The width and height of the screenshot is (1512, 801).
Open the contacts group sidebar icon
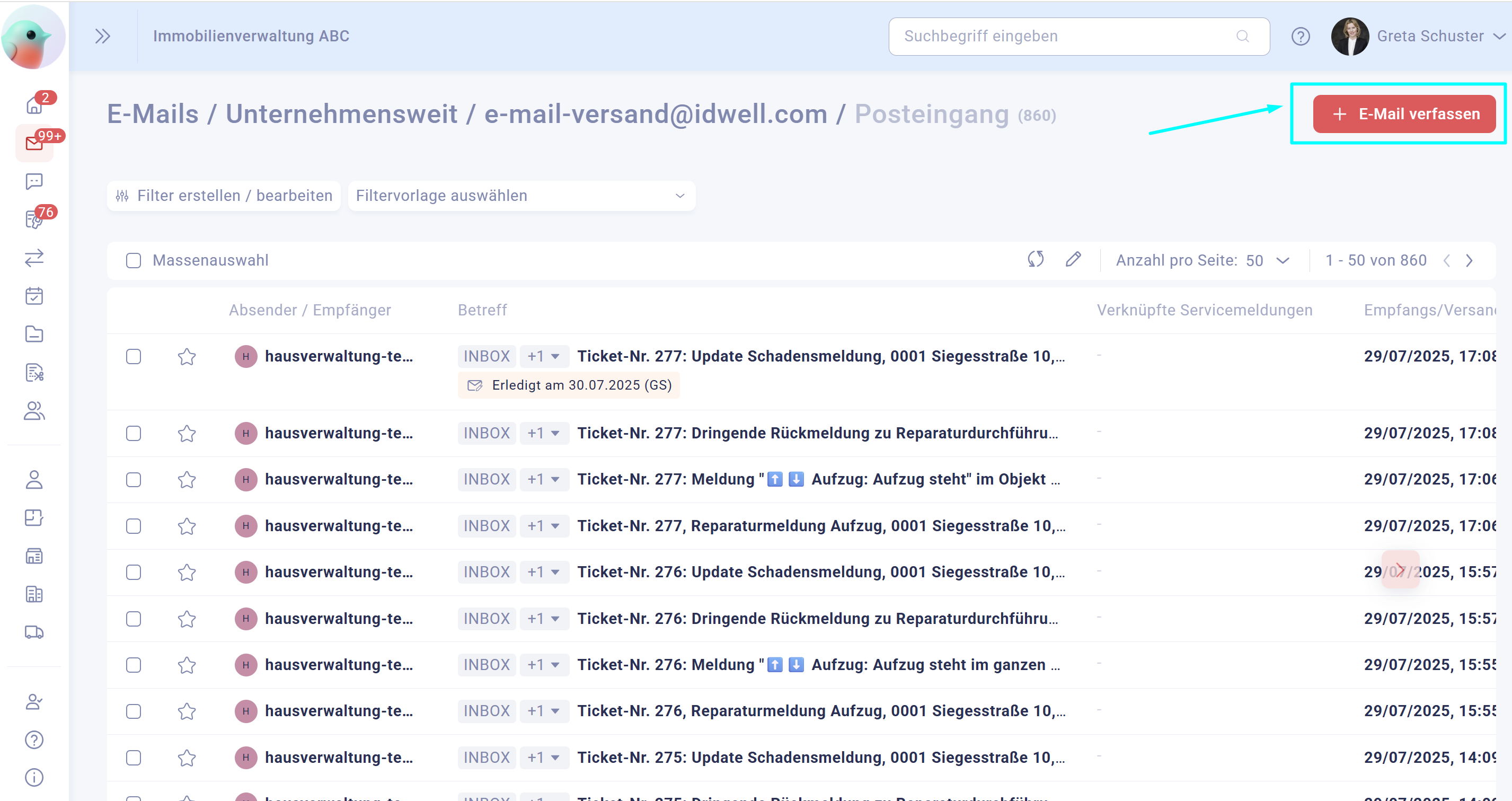pos(34,410)
